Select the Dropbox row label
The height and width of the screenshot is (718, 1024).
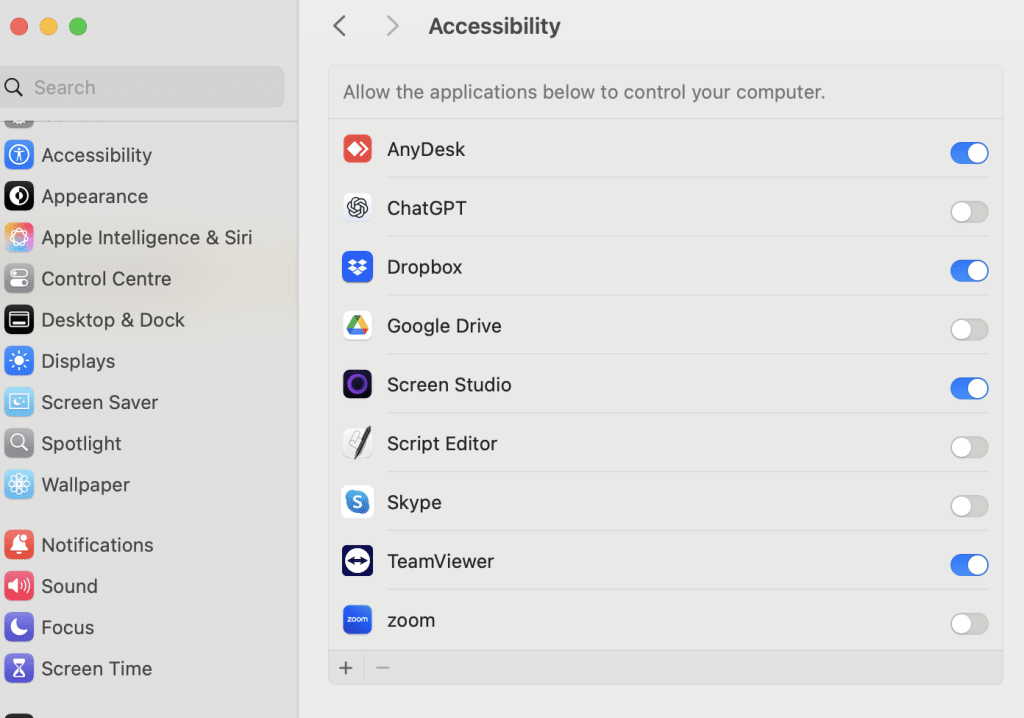(424, 267)
